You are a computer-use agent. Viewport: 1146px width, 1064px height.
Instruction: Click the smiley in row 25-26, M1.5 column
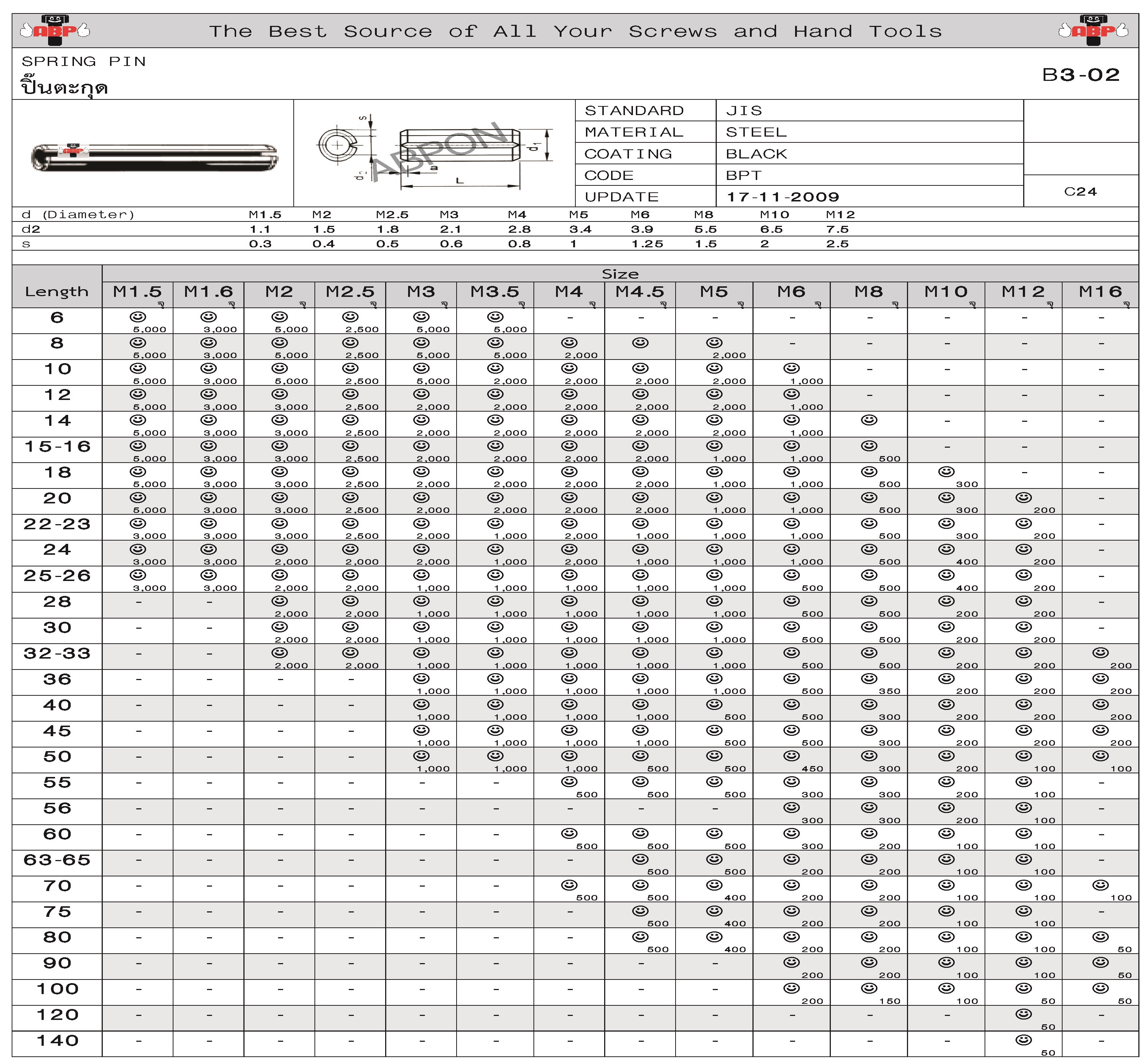coord(138,574)
